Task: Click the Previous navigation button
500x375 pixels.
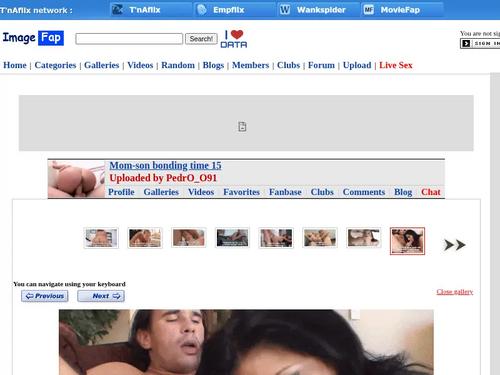Action: pyautogui.click(x=45, y=296)
